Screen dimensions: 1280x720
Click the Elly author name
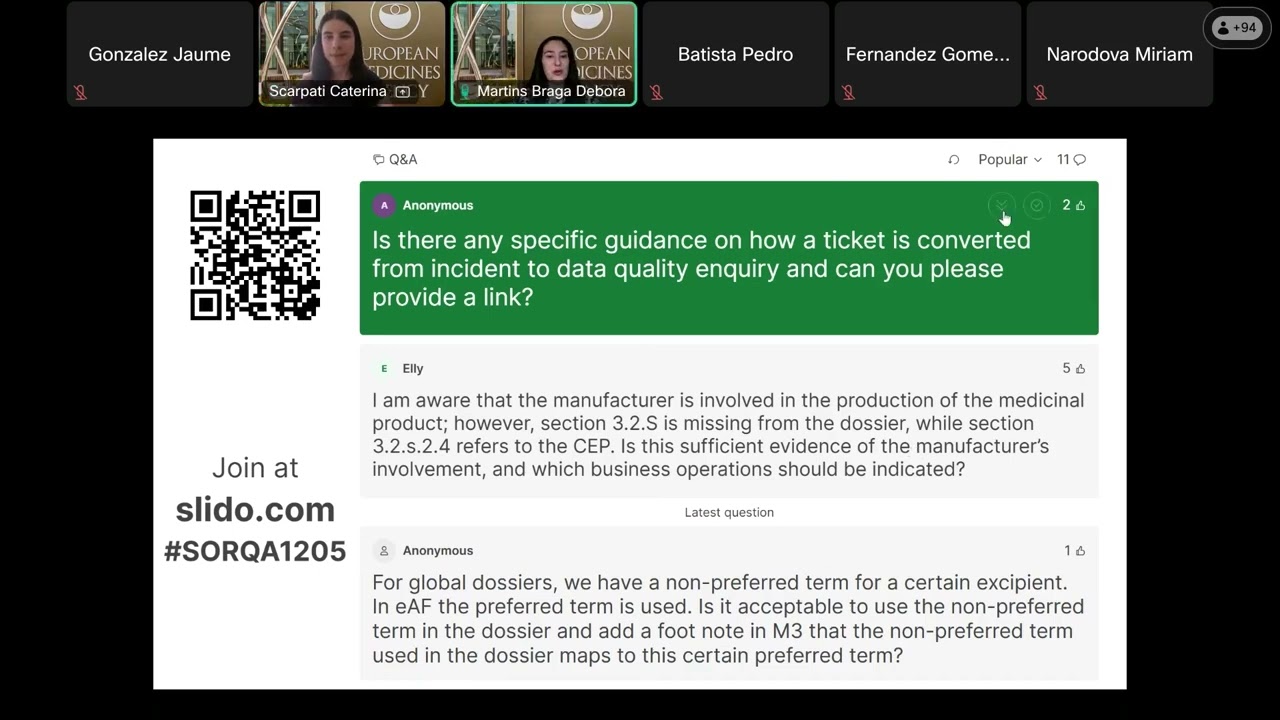coord(413,369)
